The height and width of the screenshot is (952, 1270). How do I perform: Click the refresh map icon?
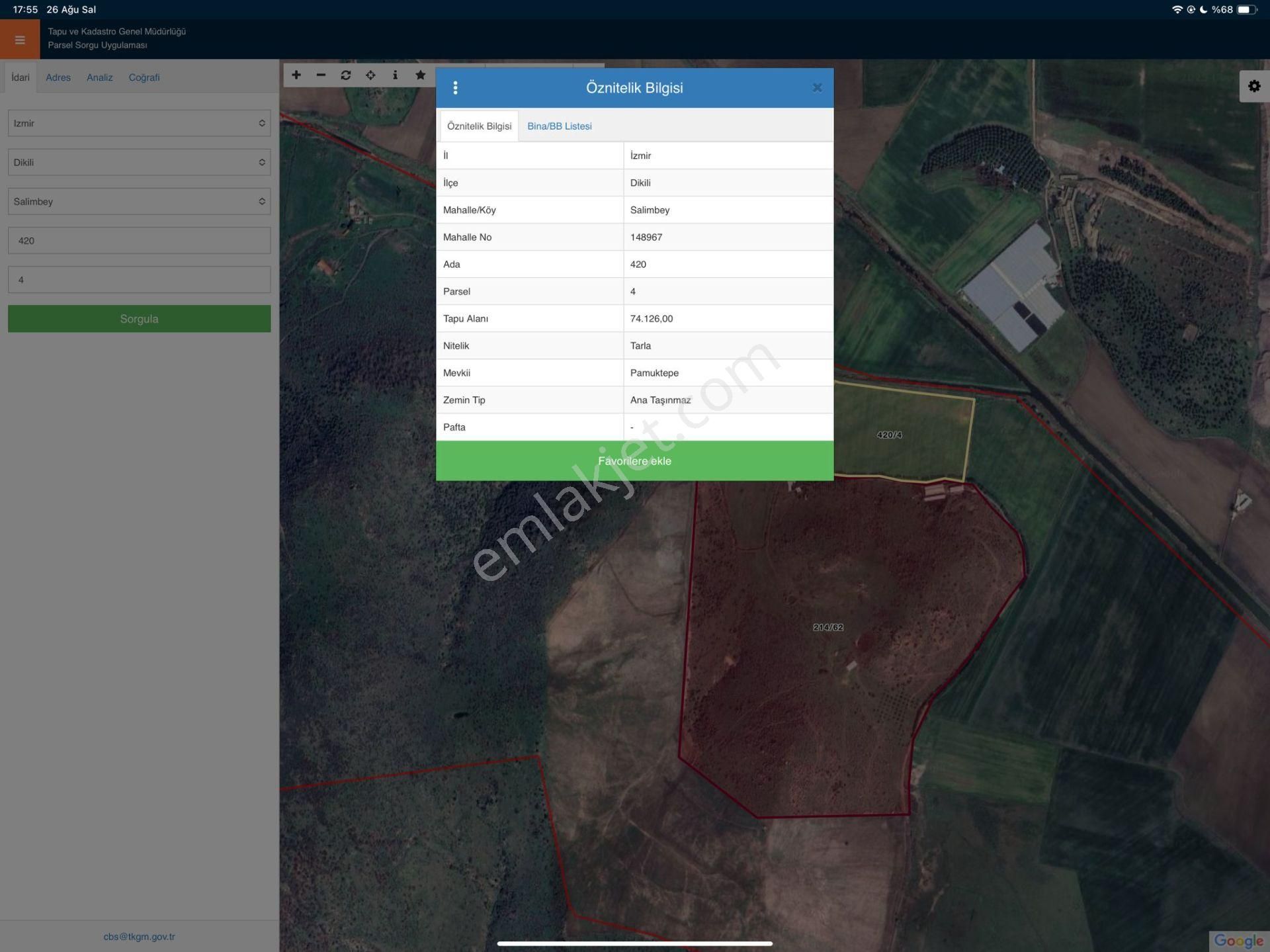345,75
